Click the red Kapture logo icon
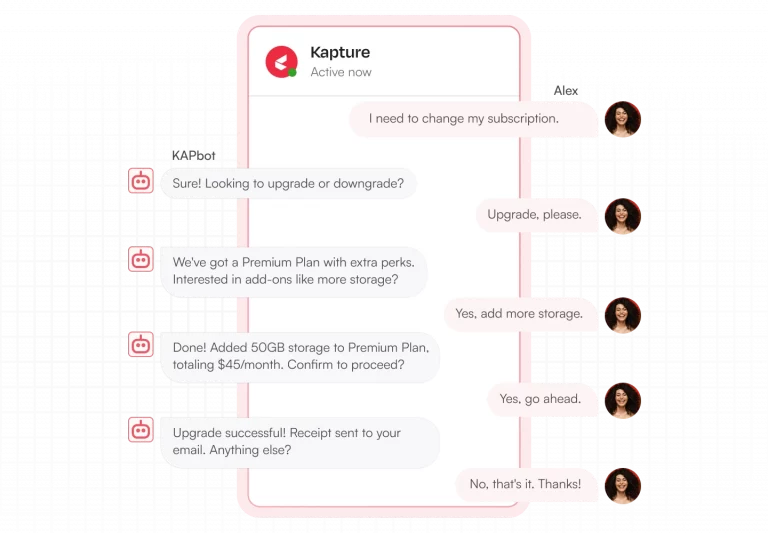Viewport: 768px width, 533px height. [x=281, y=62]
